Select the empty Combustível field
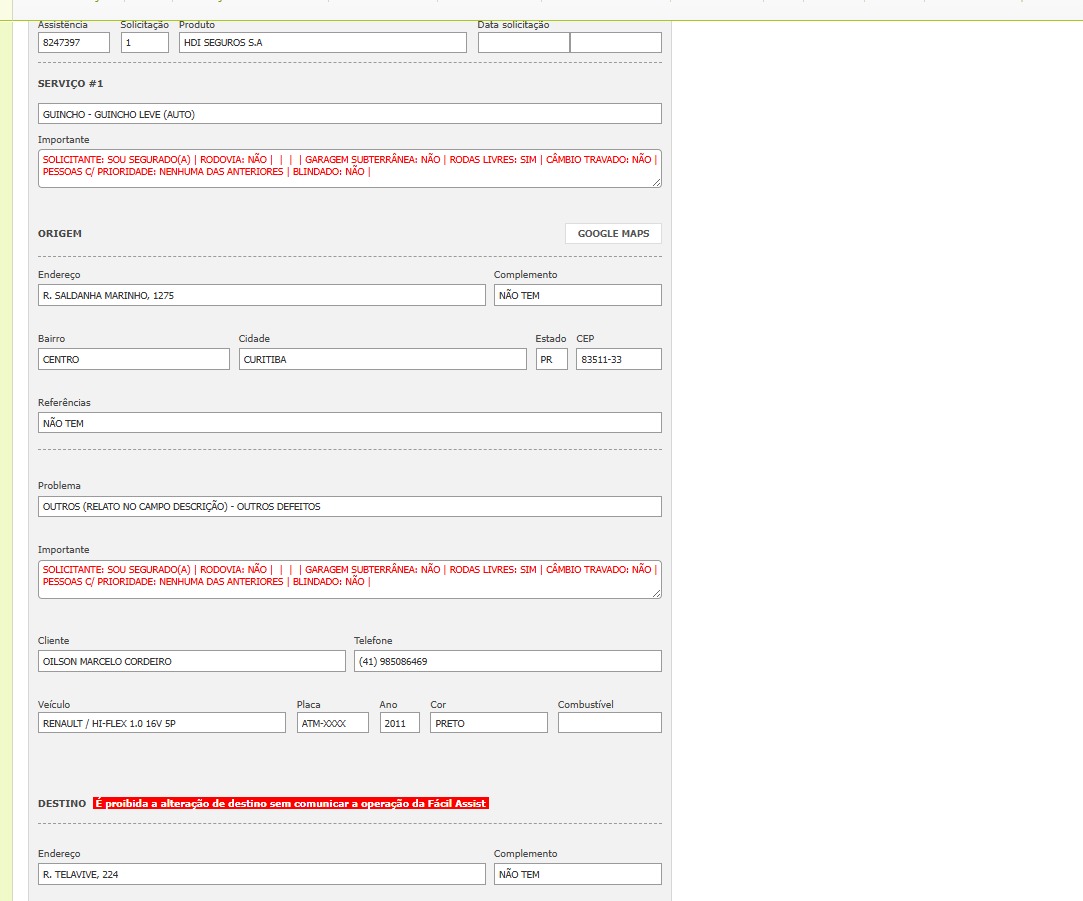The image size is (1083, 901). pyautogui.click(x=609, y=723)
